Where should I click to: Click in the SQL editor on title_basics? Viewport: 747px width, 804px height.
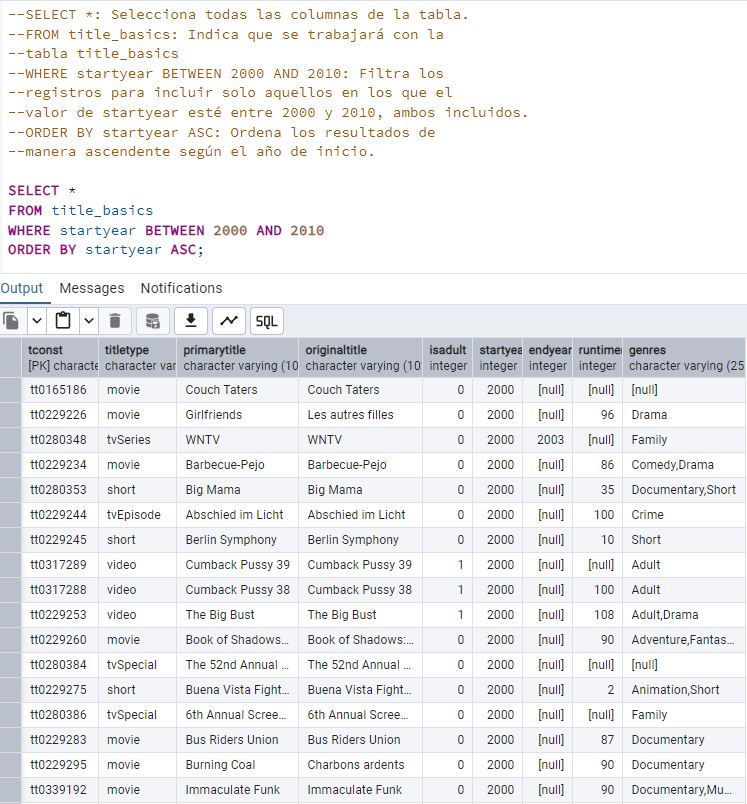click(x=102, y=211)
